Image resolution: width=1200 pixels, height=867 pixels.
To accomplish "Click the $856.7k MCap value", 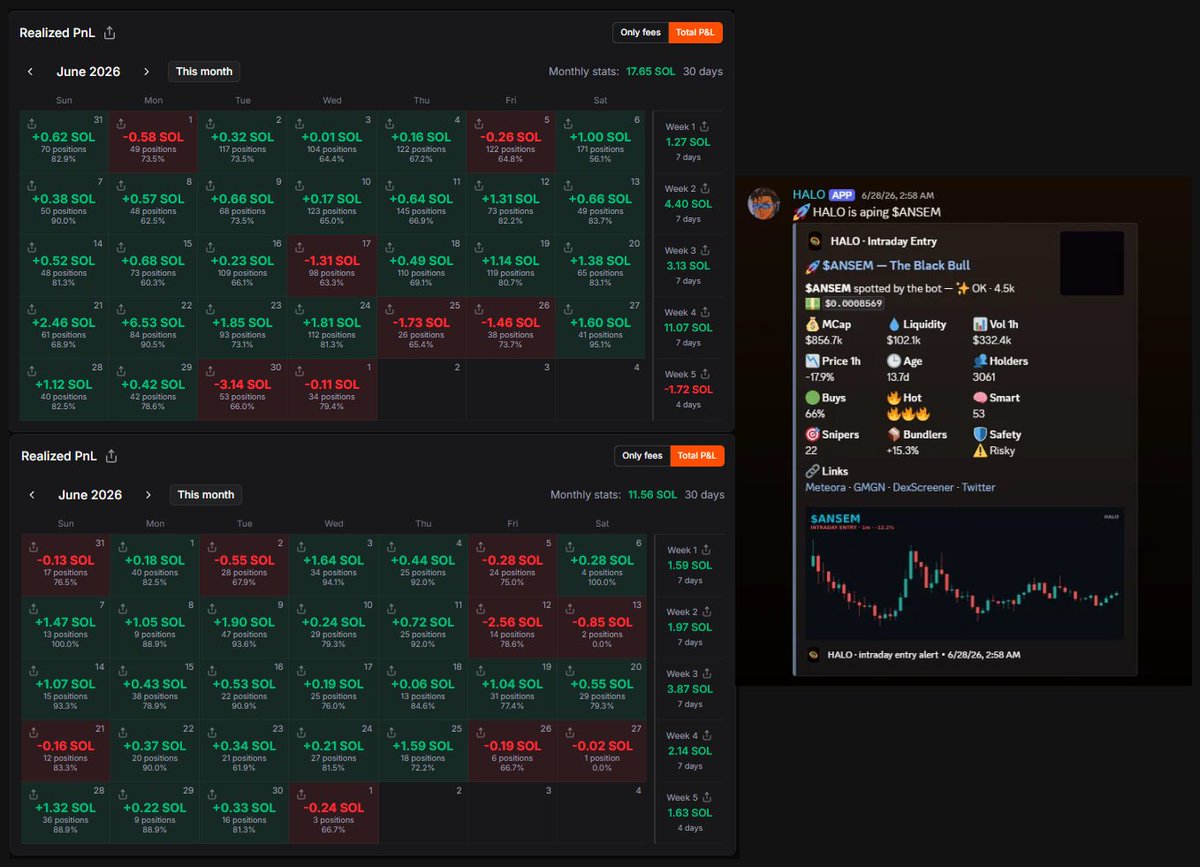I will pyautogui.click(x=824, y=341).
